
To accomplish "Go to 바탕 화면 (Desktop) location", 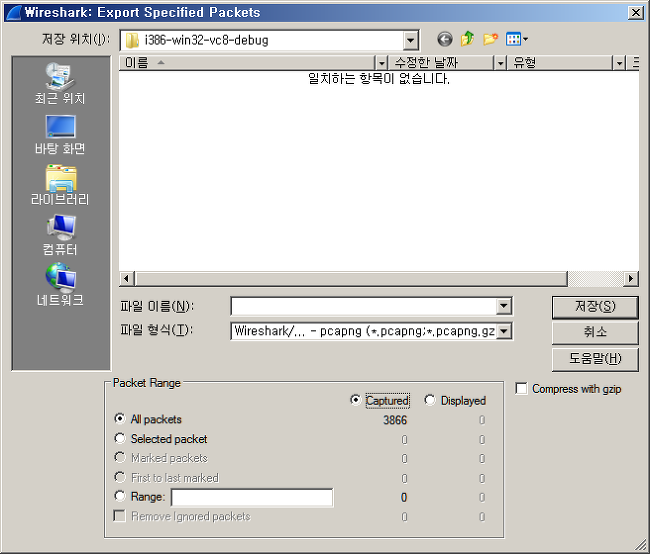I will [x=60, y=134].
